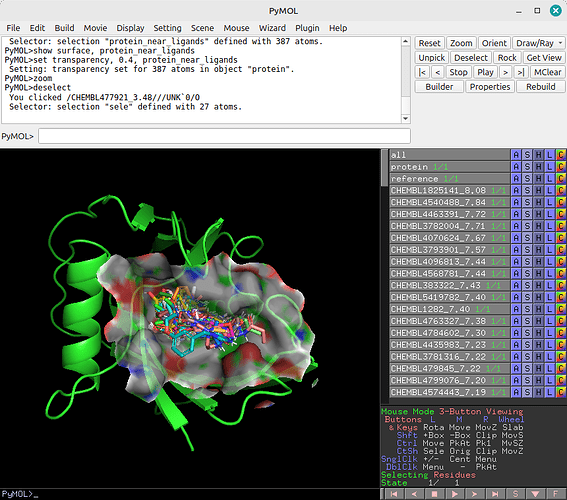Click the stop square icon in bottom bar
This screenshot has width=567, height=500.
pyautogui.click(x=435, y=494)
